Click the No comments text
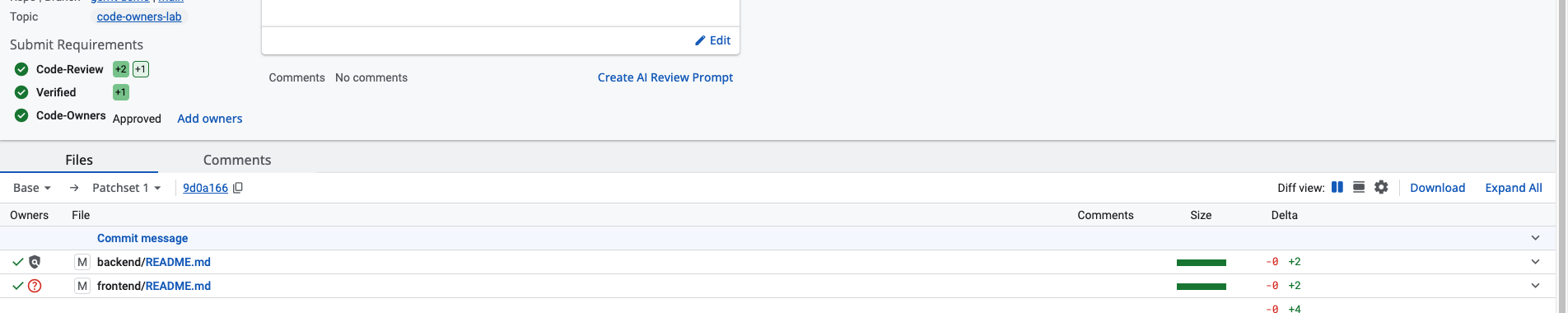Image resolution: width=1568 pixels, height=313 pixels. point(371,77)
